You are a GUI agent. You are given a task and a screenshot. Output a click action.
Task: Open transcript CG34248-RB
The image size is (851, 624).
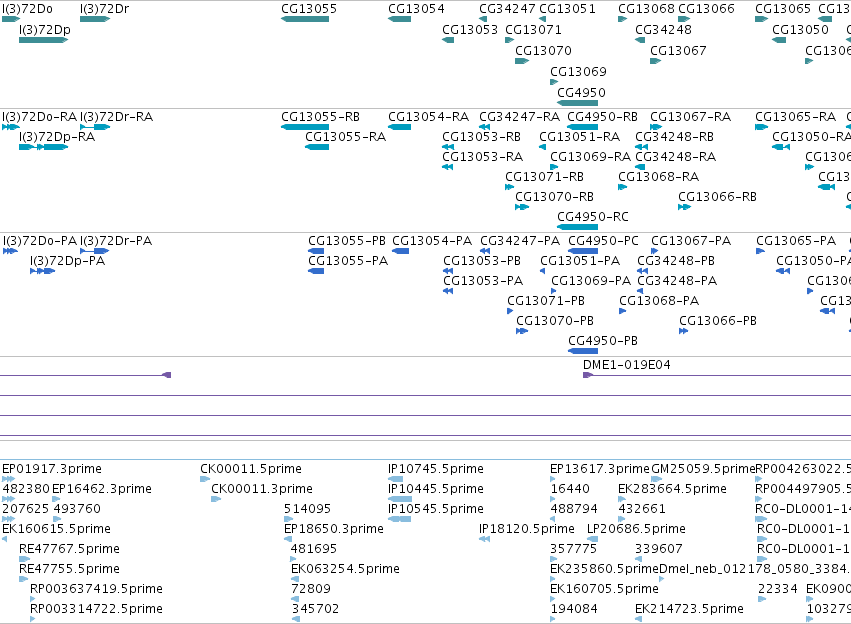(642, 147)
